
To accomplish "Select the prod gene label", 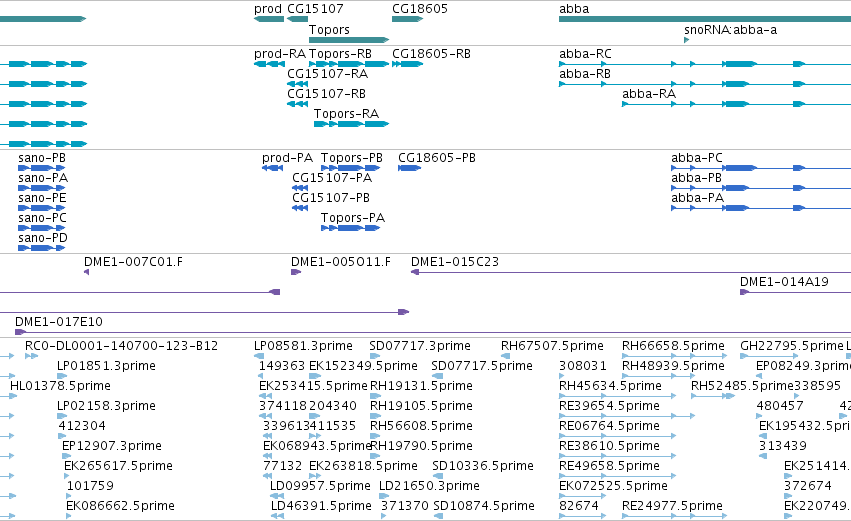I will click(x=268, y=9).
